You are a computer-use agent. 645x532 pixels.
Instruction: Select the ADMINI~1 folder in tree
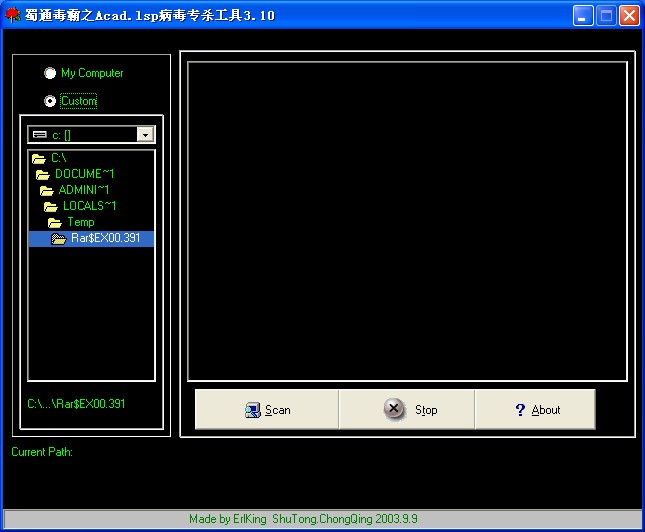(x=83, y=190)
